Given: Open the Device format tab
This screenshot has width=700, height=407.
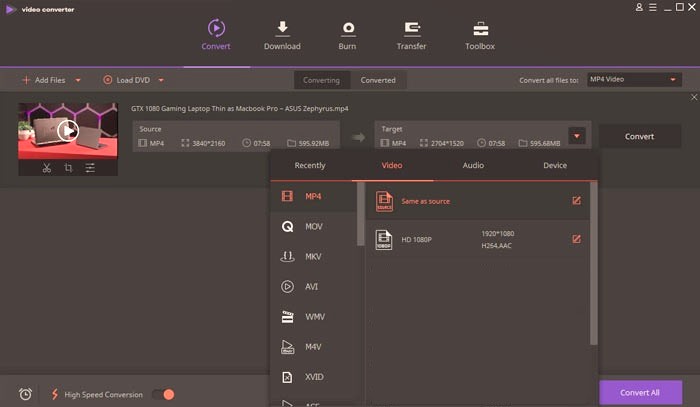Looking at the screenshot, I should coord(555,165).
